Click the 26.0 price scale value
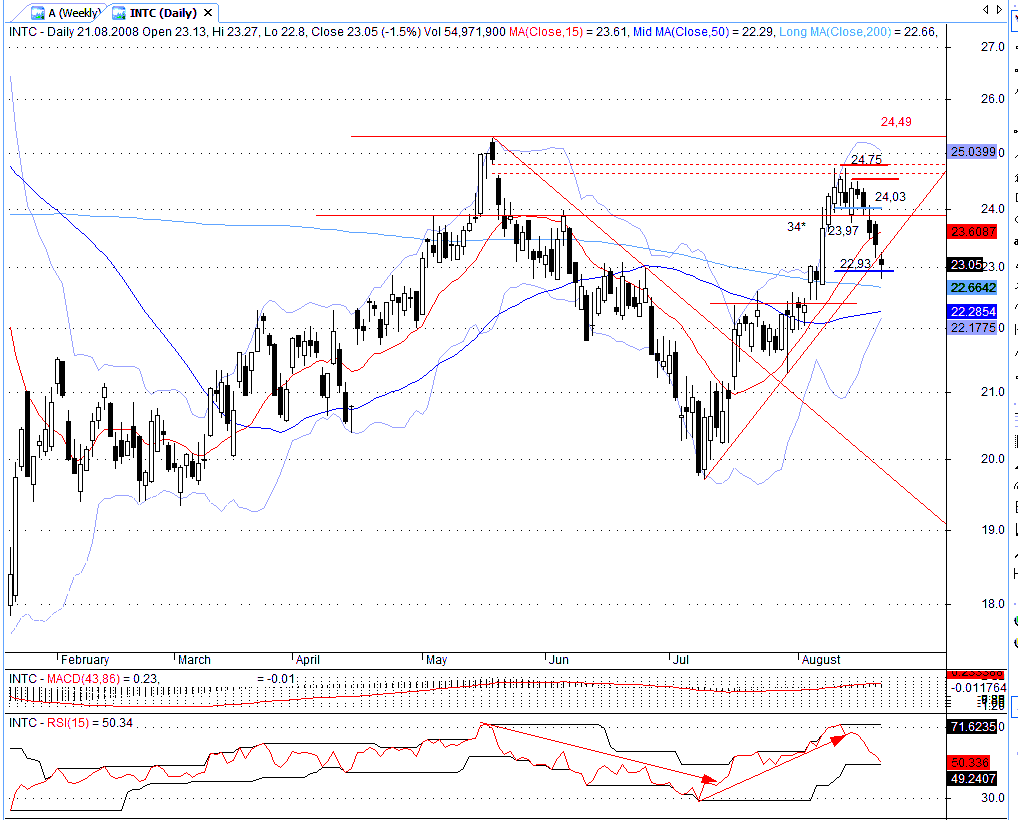Viewport: 1018px width, 820px height. pos(993,99)
